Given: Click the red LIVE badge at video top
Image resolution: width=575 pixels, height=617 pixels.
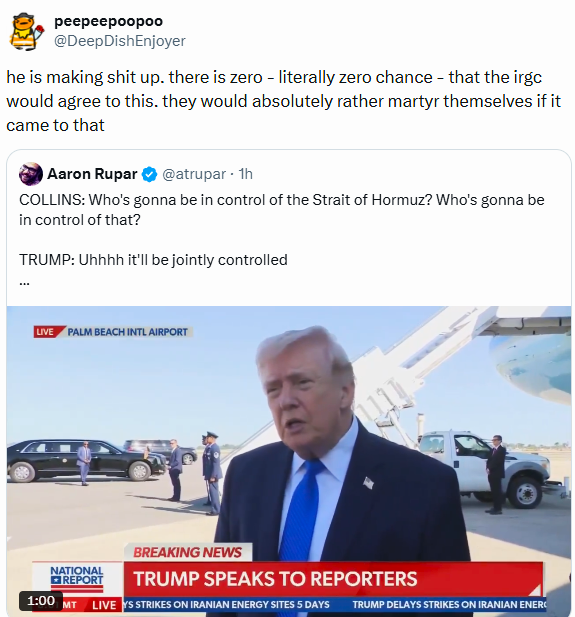Looking at the screenshot, I should (46, 332).
